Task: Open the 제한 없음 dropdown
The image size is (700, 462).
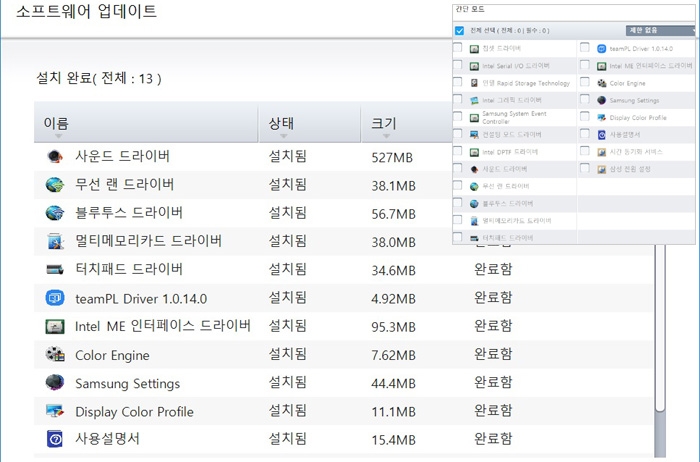Action: pyautogui.click(x=660, y=30)
